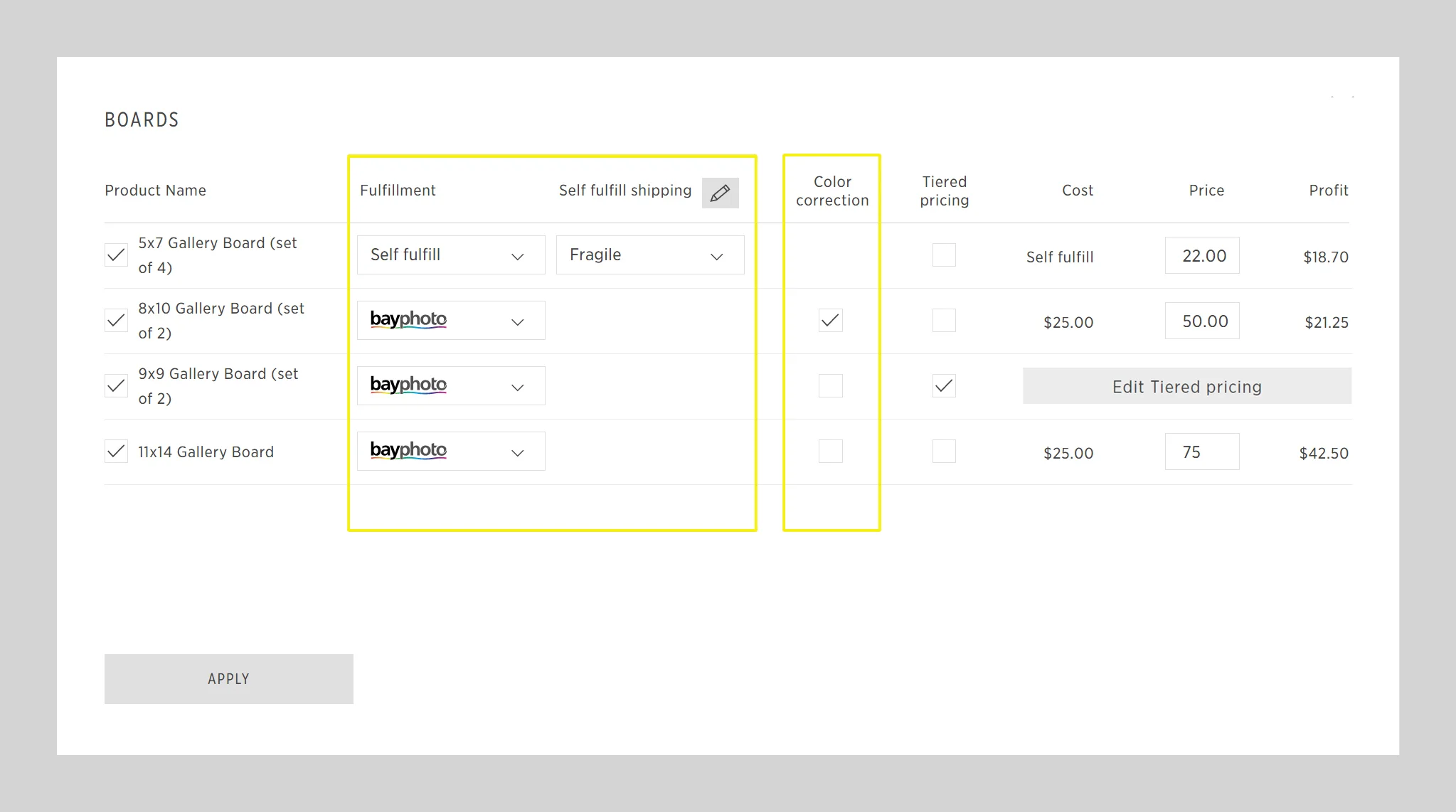Uncheck the 11x14 Gallery Board product checkbox
This screenshot has width=1456, height=812.
(116, 451)
